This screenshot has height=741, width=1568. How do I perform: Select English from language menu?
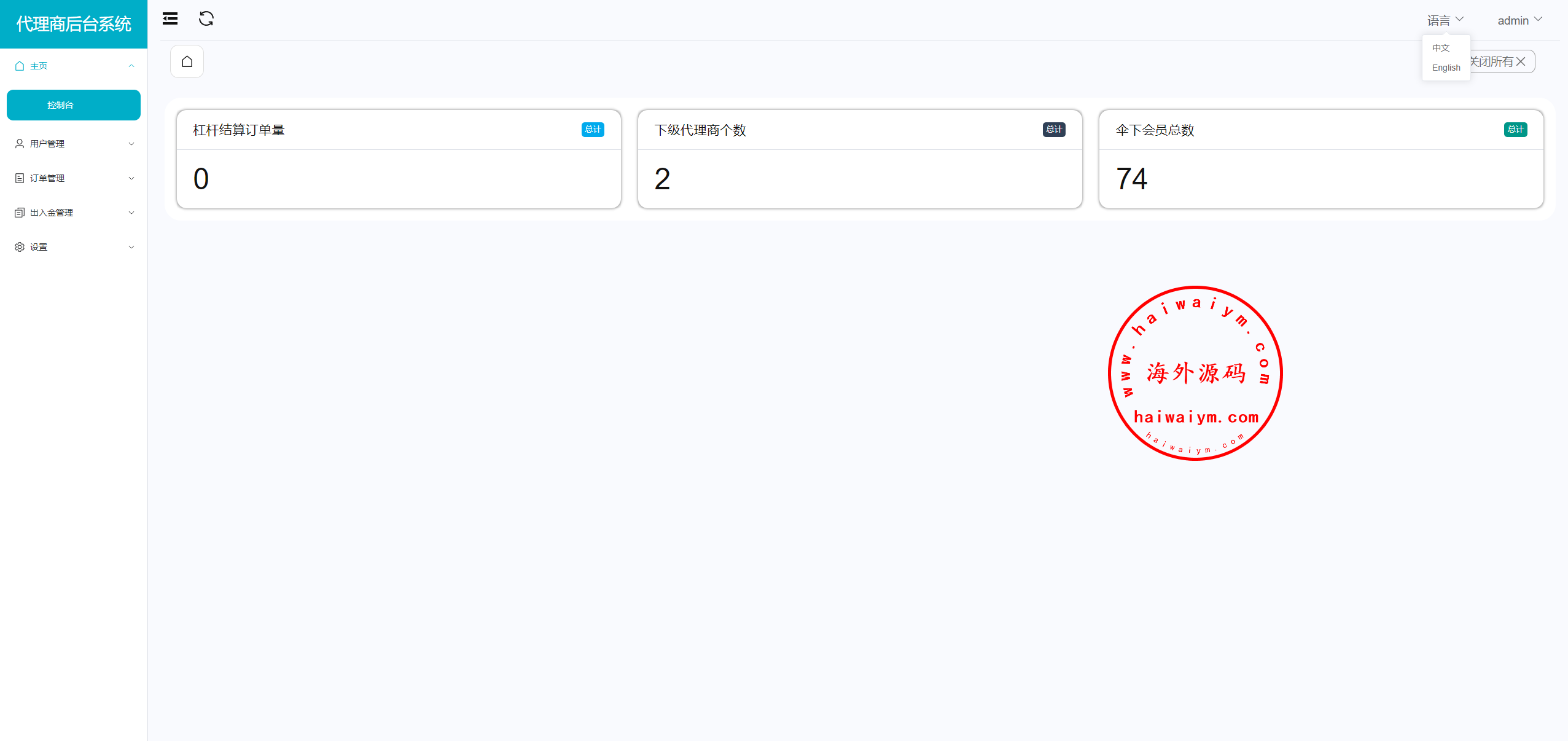tap(1446, 68)
